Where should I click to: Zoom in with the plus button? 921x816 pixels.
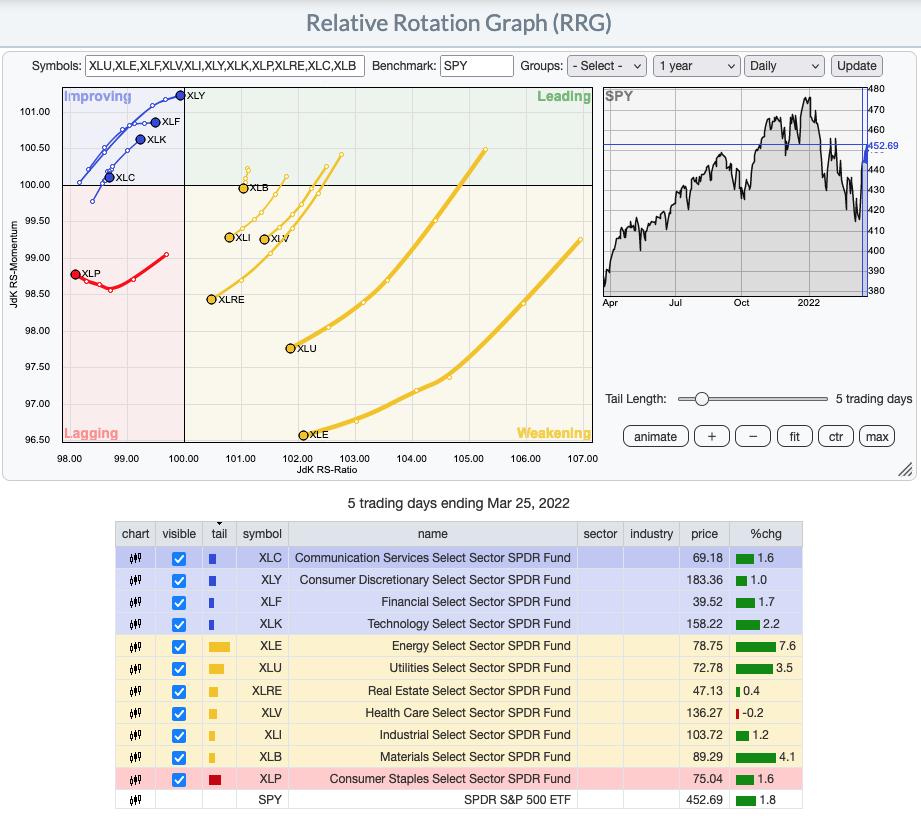pos(712,436)
